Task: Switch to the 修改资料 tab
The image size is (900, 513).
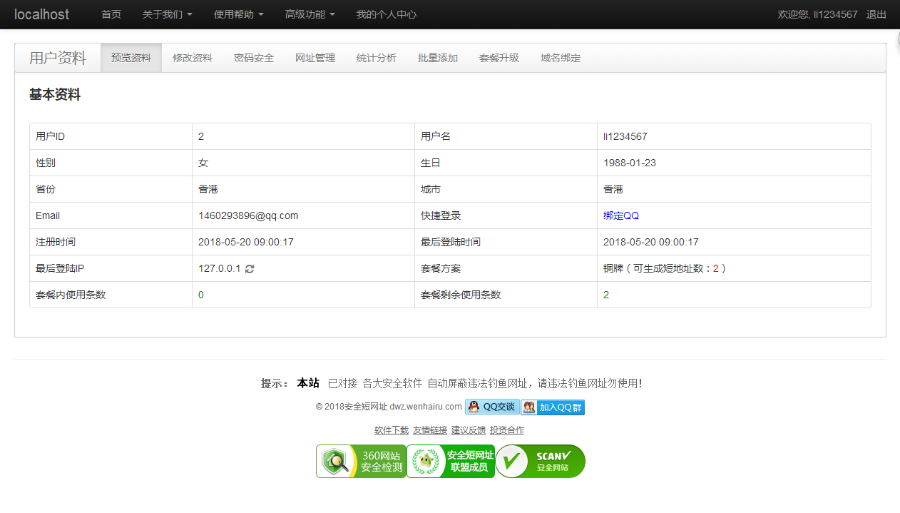Action: tap(192, 58)
